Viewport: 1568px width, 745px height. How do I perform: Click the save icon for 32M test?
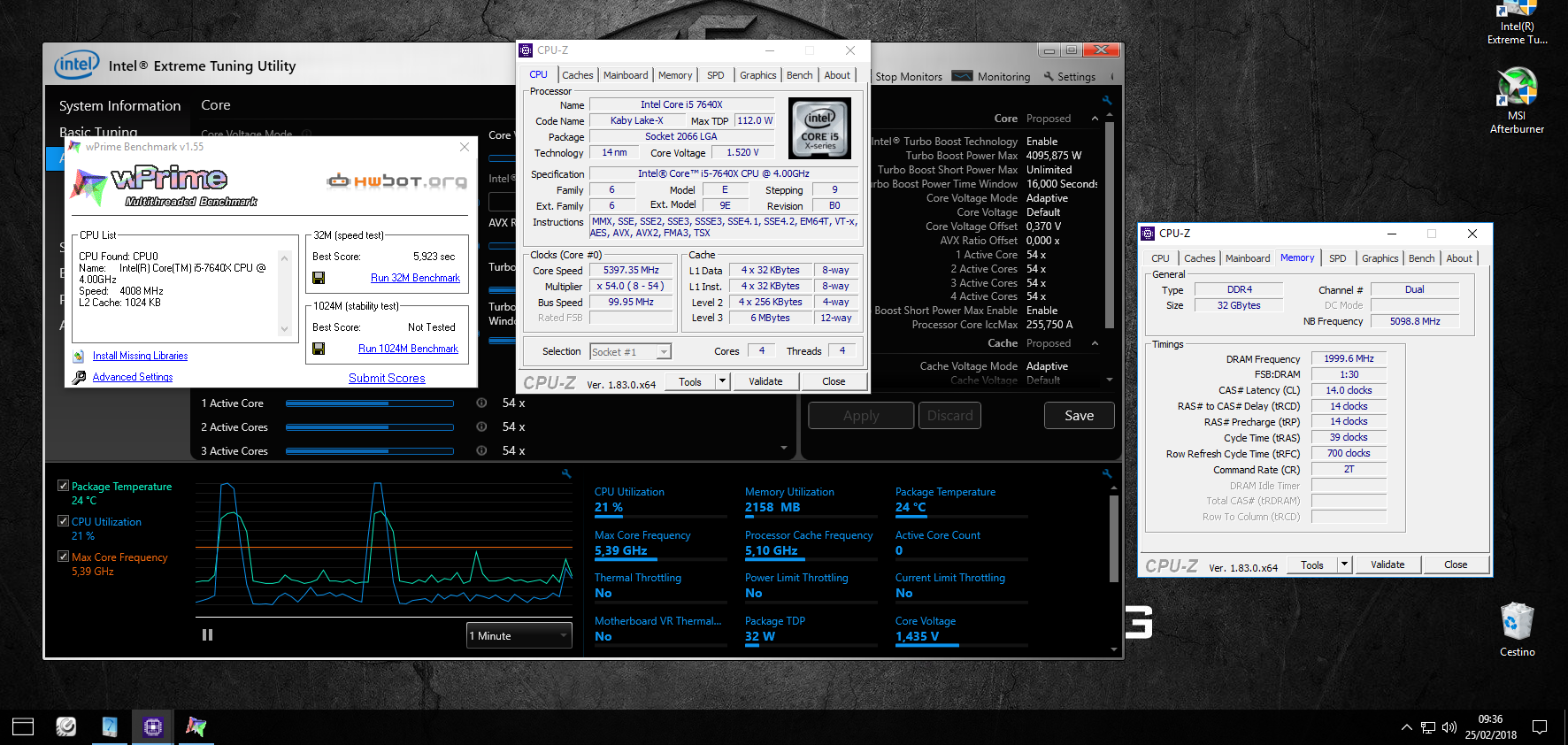[x=319, y=278]
